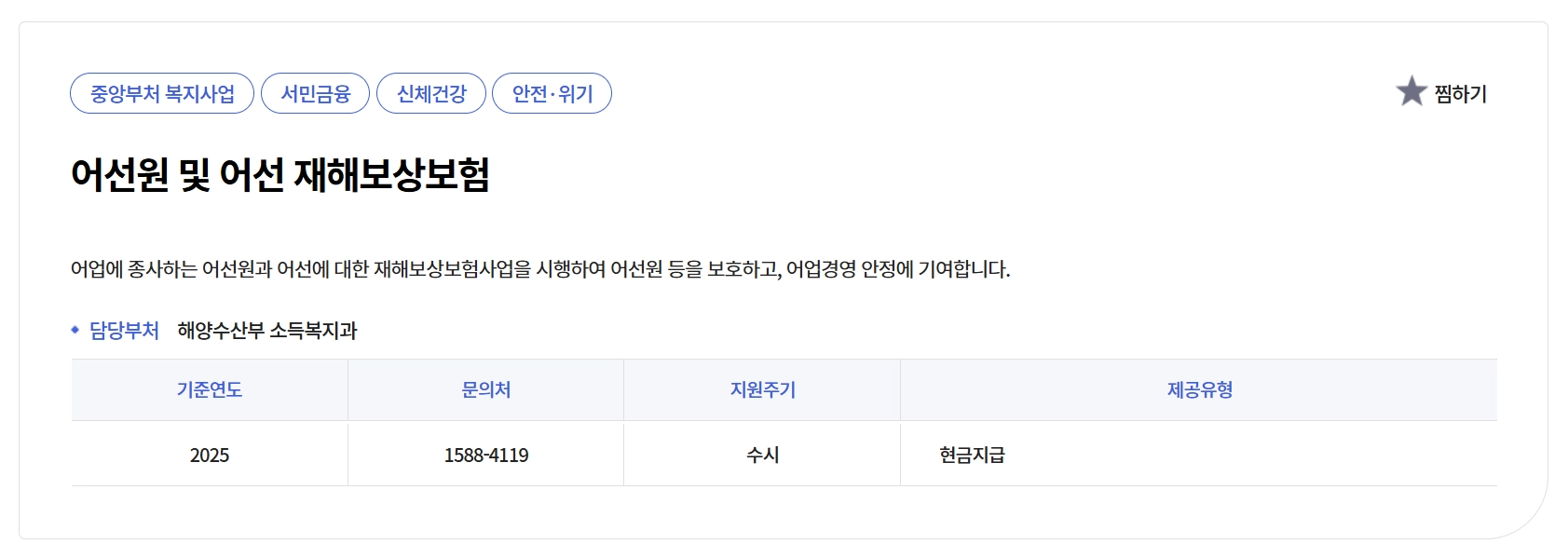Open the 안전·위기 category tag
The image size is (1568, 558).
pyautogui.click(x=552, y=93)
